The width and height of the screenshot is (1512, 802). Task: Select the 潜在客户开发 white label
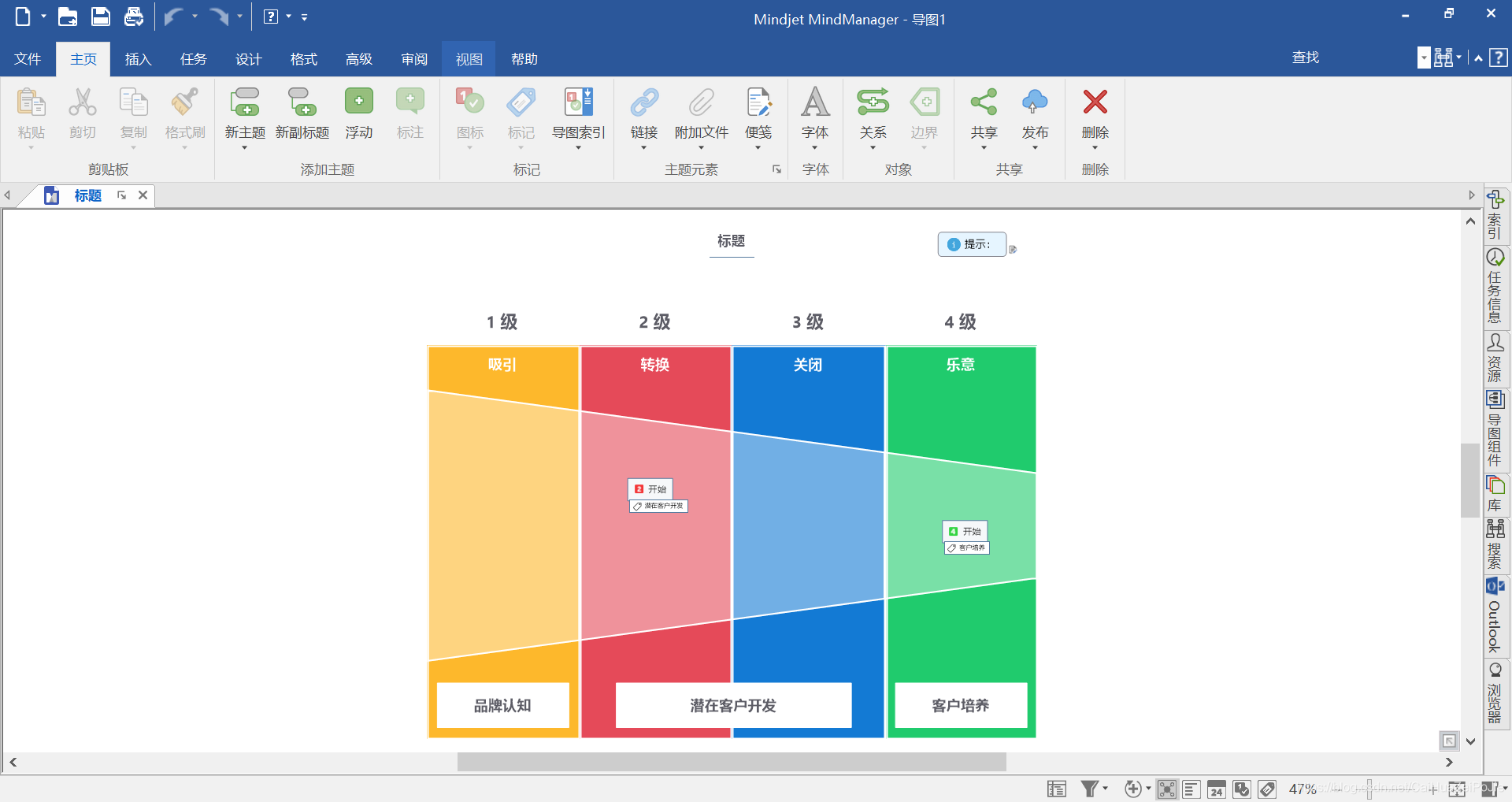[x=733, y=705]
